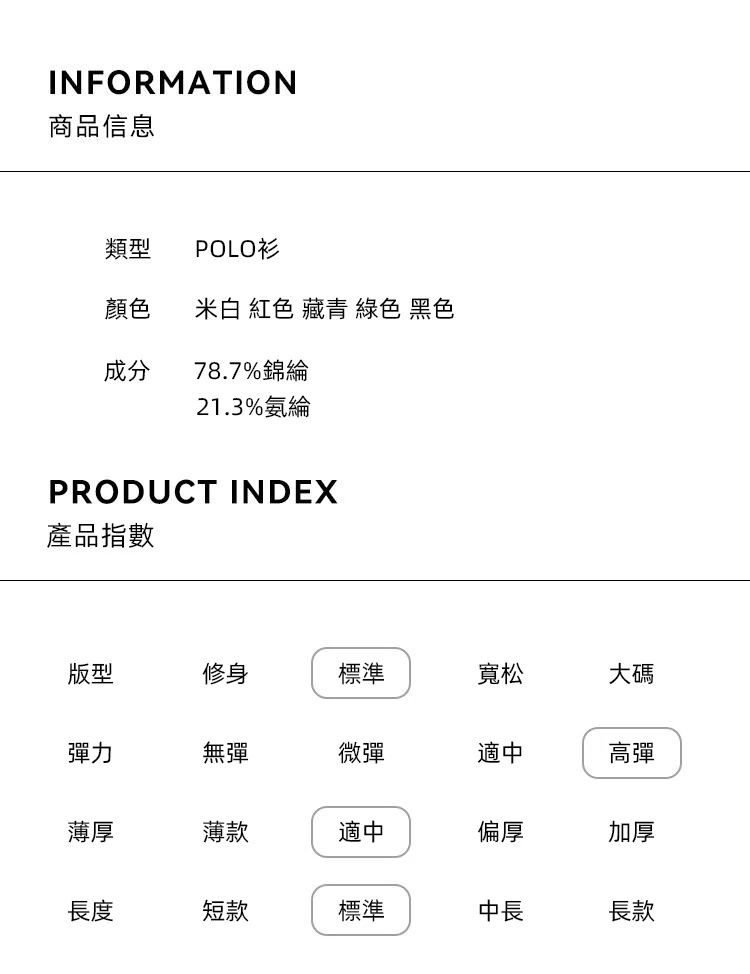Select 無彈 elasticity option
Image resolution: width=750 pixels, height=974 pixels.
click(225, 753)
